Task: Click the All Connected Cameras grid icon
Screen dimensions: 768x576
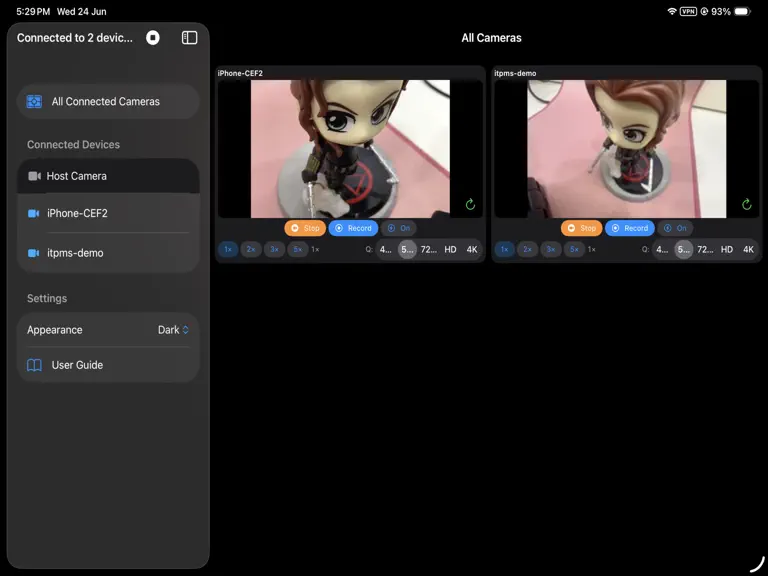Action: [x=34, y=101]
